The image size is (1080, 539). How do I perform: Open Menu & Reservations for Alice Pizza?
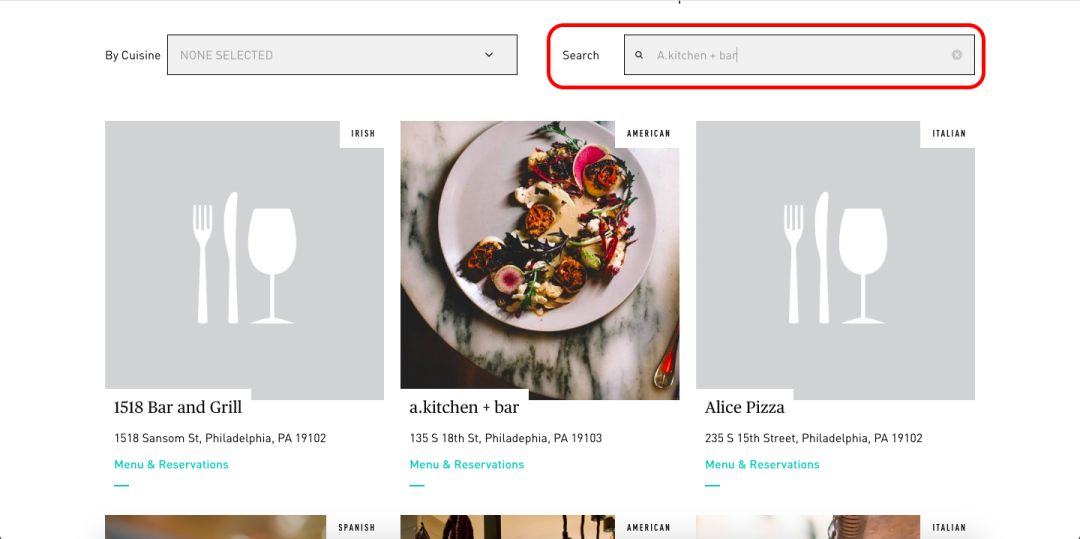pos(762,465)
